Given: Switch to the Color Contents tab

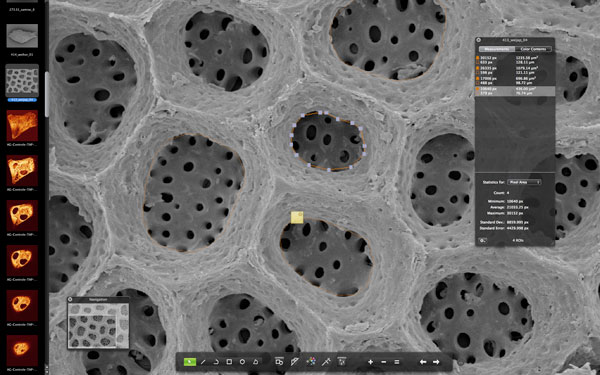Looking at the screenshot, I should [533, 49].
